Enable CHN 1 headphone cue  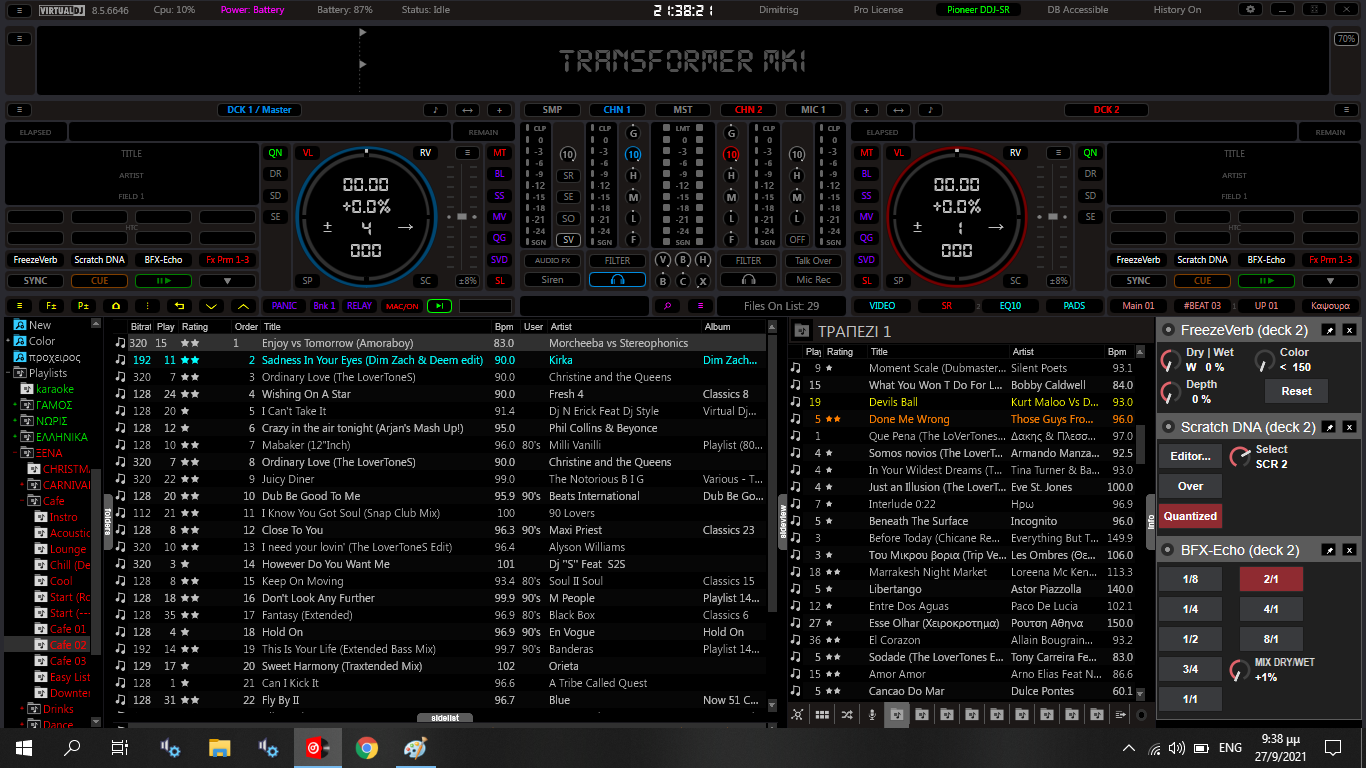pyautogui.click(x=617, y=280)
